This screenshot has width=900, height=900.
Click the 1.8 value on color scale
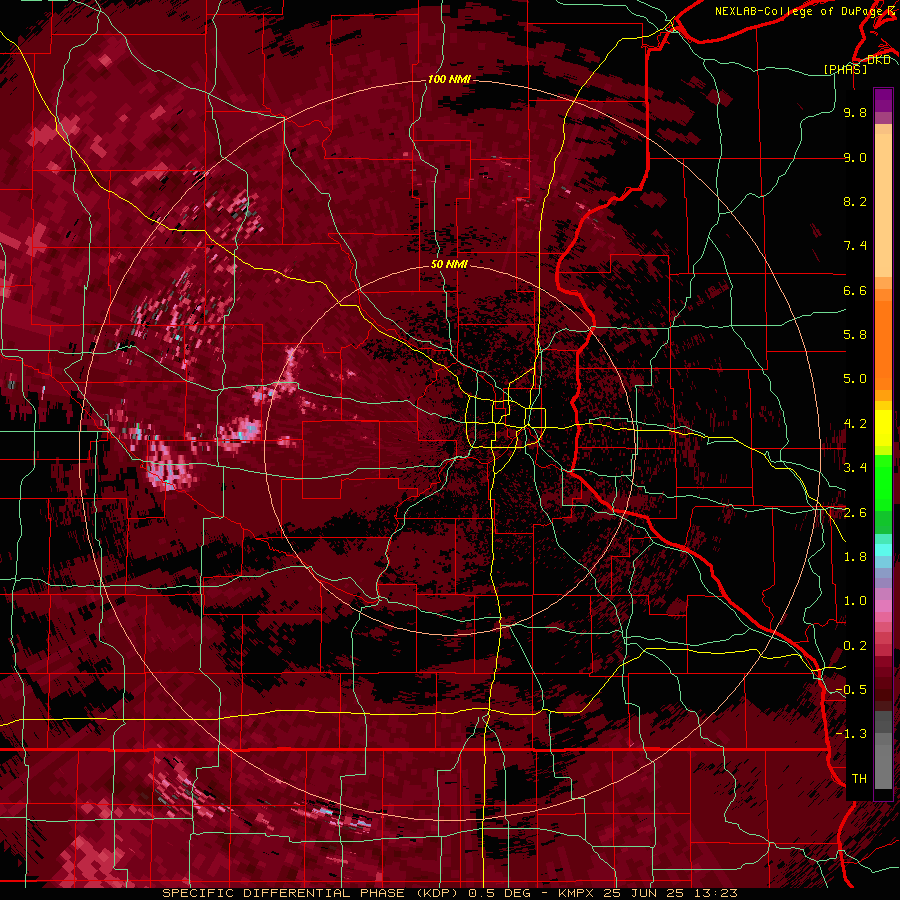pyautogui.click(x=855, y=557)
